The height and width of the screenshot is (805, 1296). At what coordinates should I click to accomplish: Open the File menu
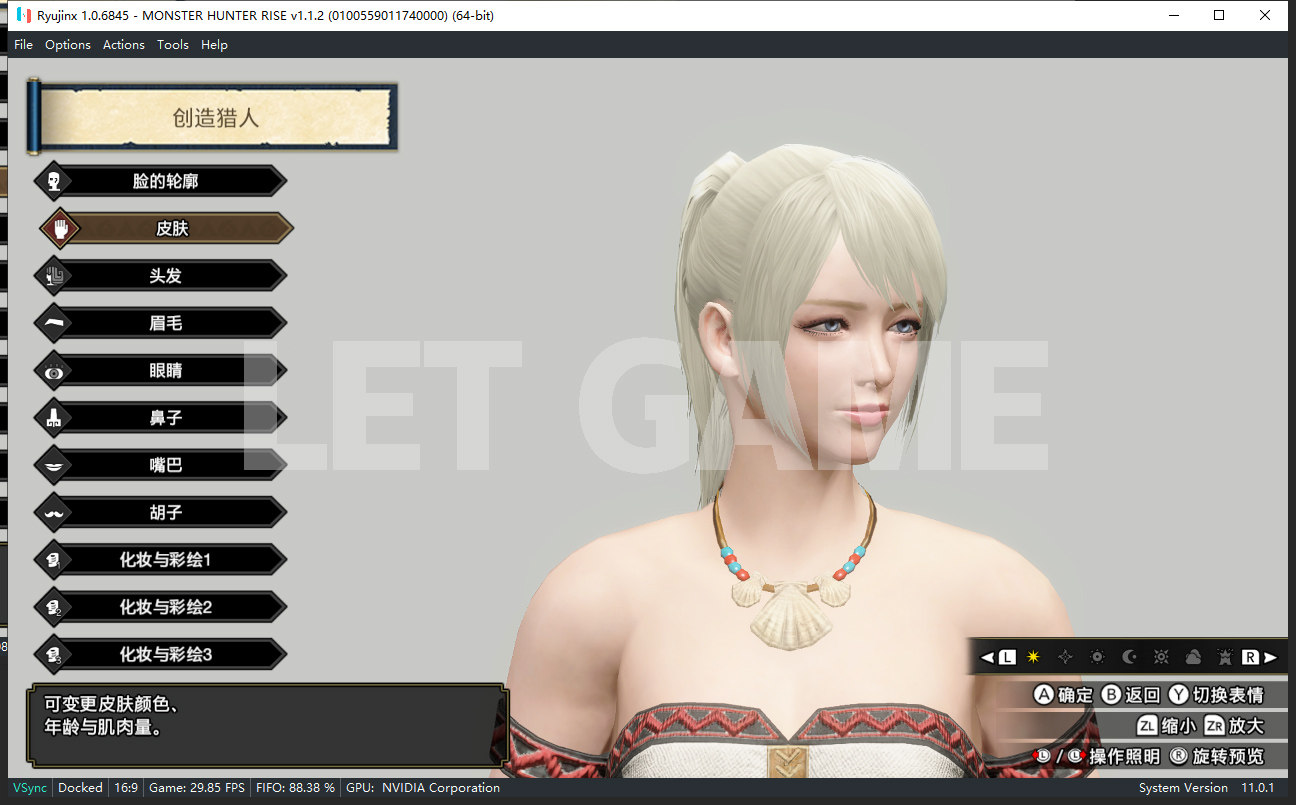click(23, 44)
